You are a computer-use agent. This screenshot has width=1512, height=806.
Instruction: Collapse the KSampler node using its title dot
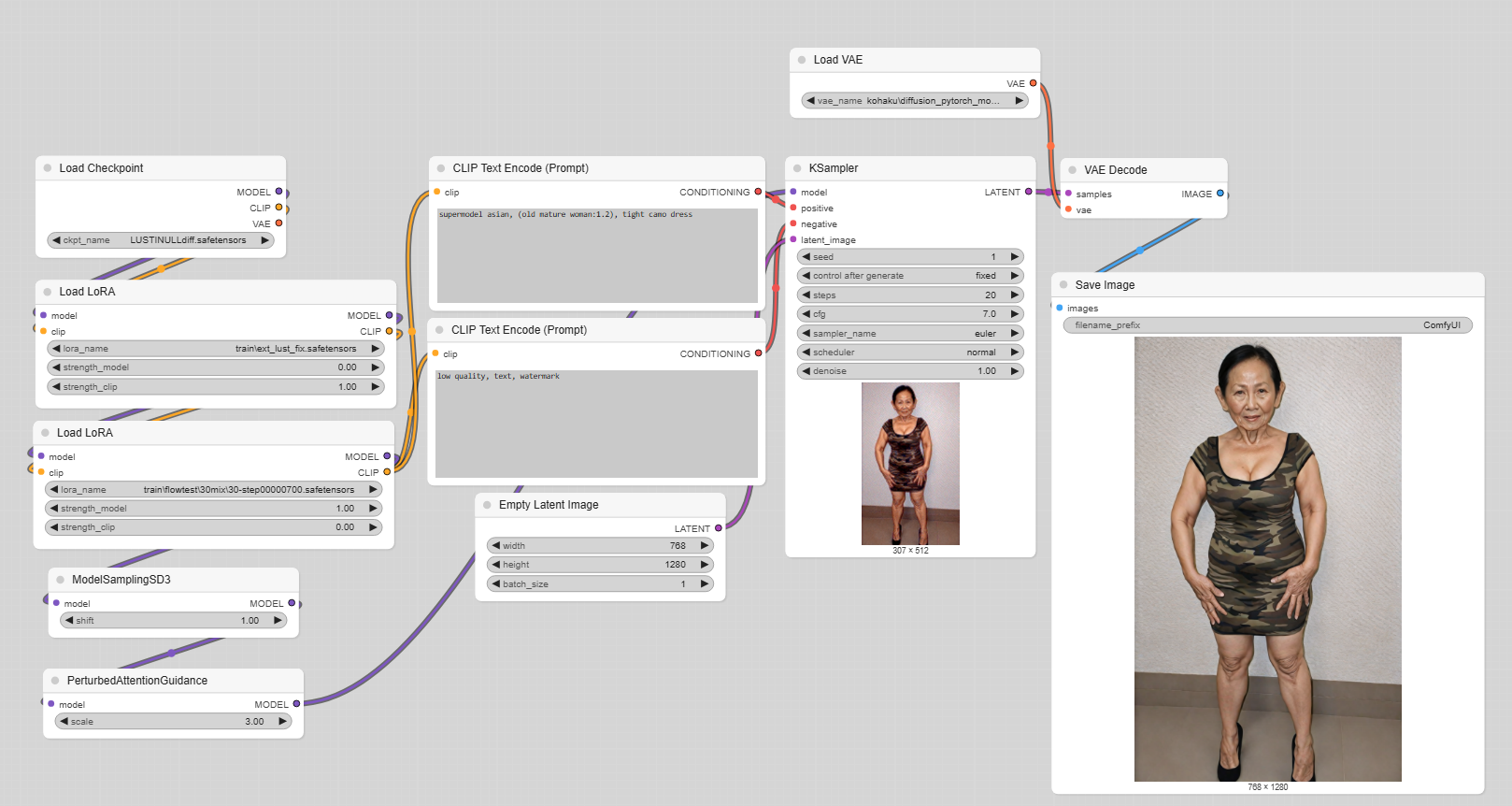pos(797,168)
